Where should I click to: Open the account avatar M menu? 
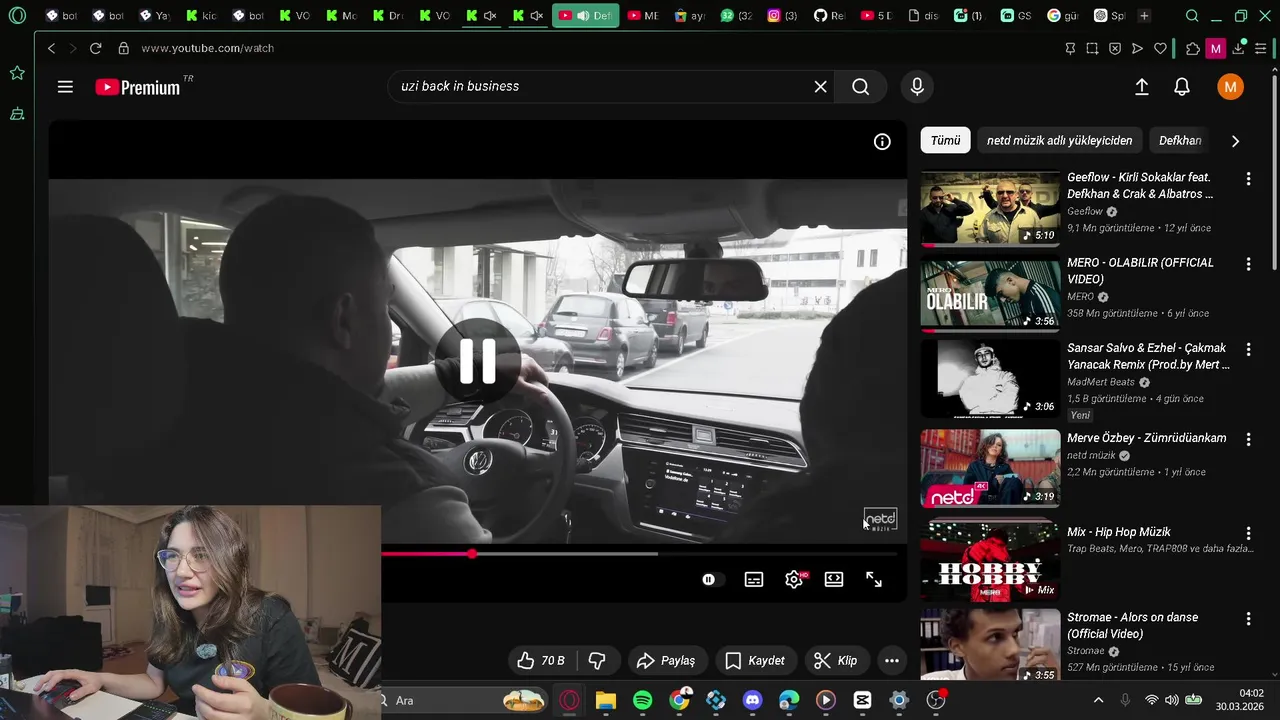[1230, 87]
